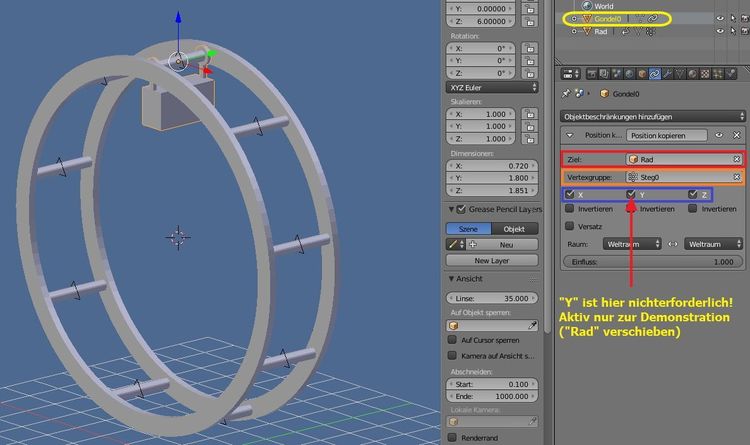Open Objektbeschränkungen hinzufügen dropdown
Viewport: 750px width, 445px height.
(652, 117)
